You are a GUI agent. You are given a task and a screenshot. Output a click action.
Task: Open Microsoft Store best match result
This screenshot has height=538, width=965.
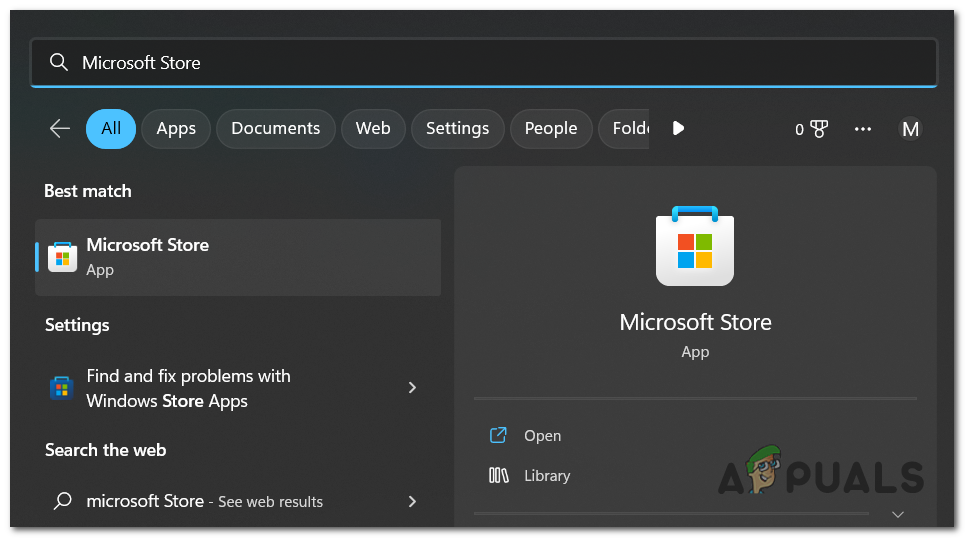point(238,257)
